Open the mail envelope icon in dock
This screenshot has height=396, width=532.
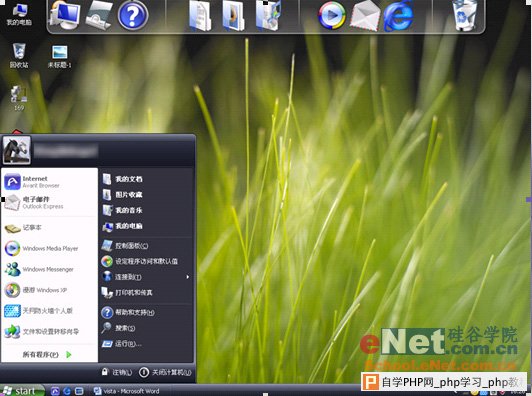(365, 16)
